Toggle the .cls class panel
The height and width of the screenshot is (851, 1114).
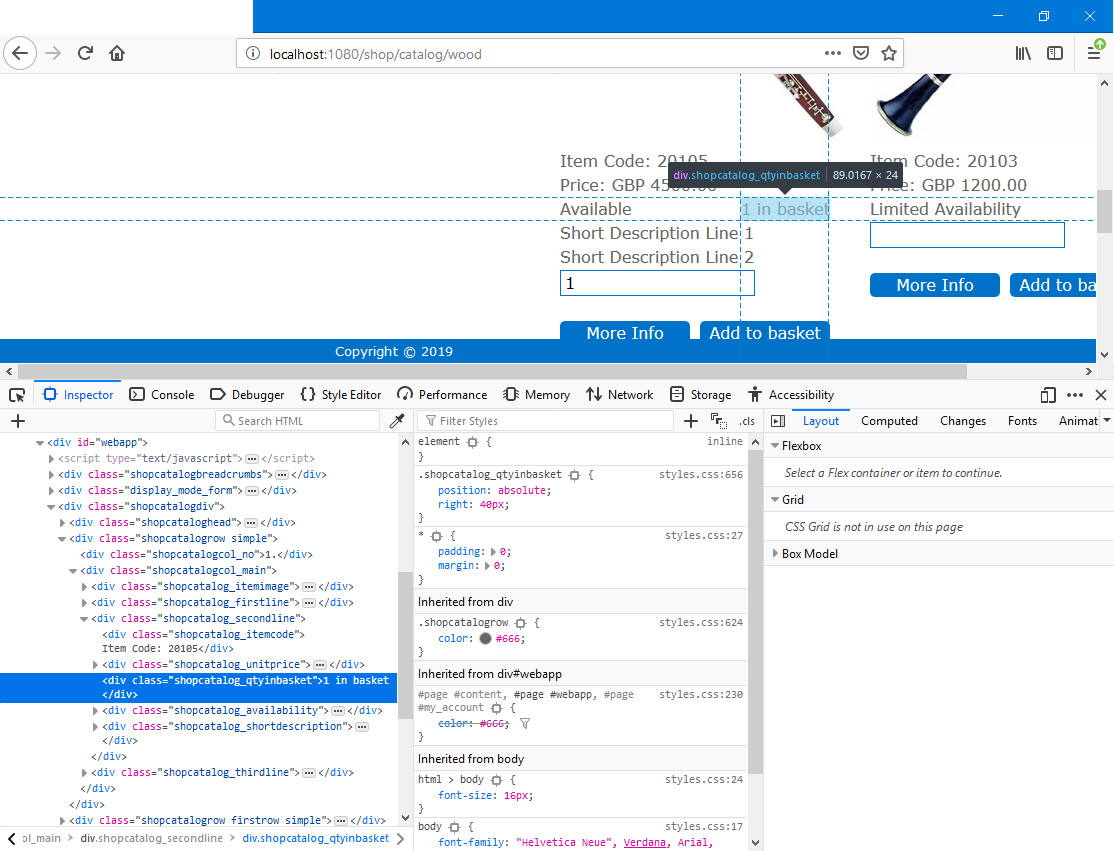747,421
